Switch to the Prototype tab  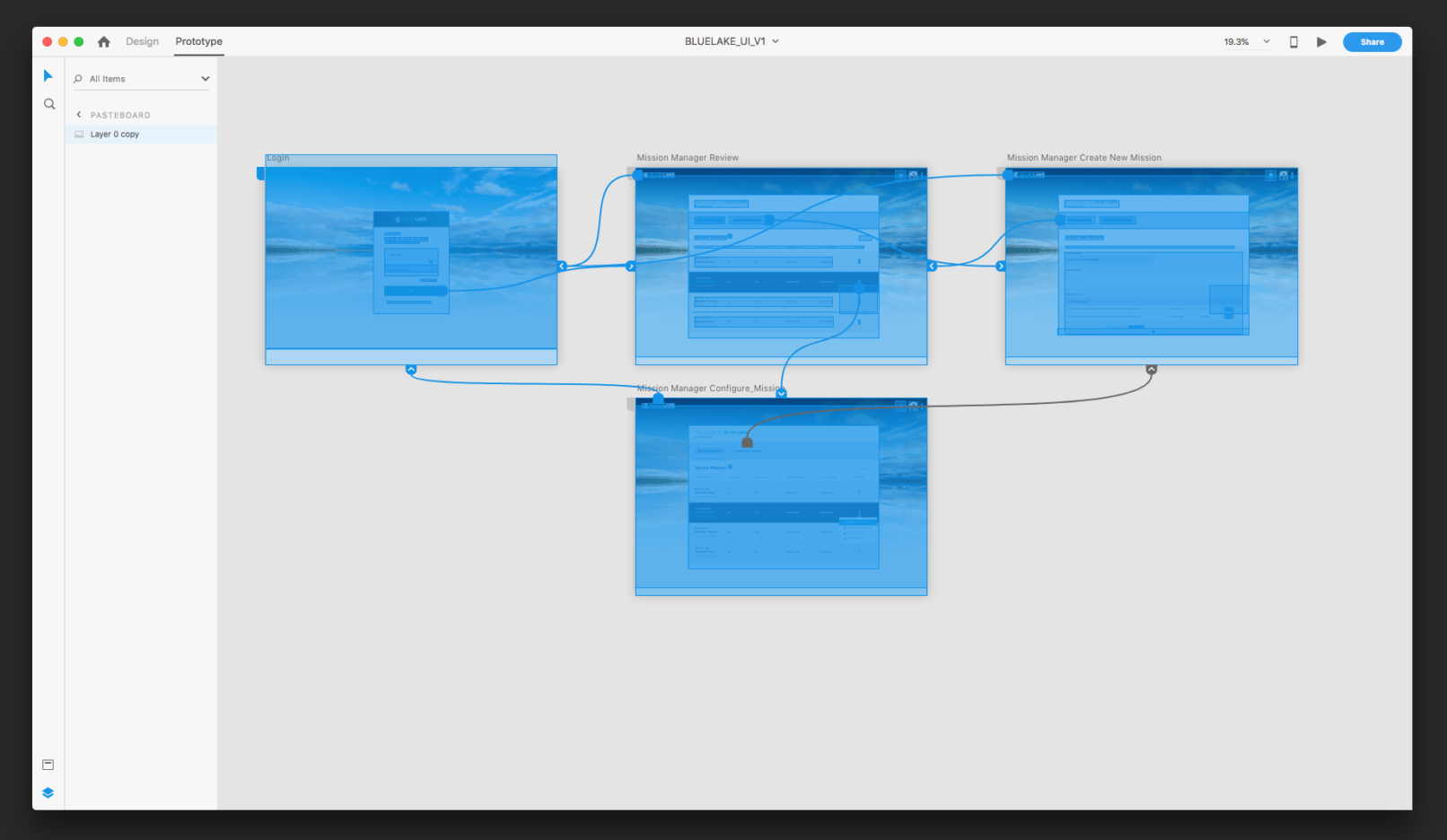tap(198, 42)
